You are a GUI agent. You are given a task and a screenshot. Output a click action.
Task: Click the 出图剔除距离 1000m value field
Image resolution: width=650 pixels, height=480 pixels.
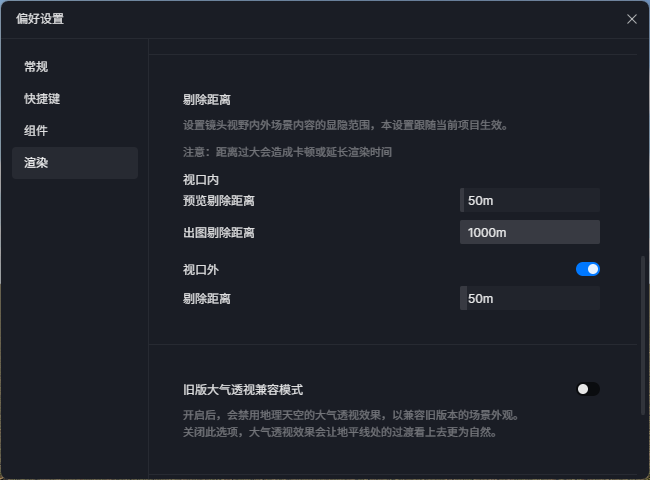click(530, 232)
